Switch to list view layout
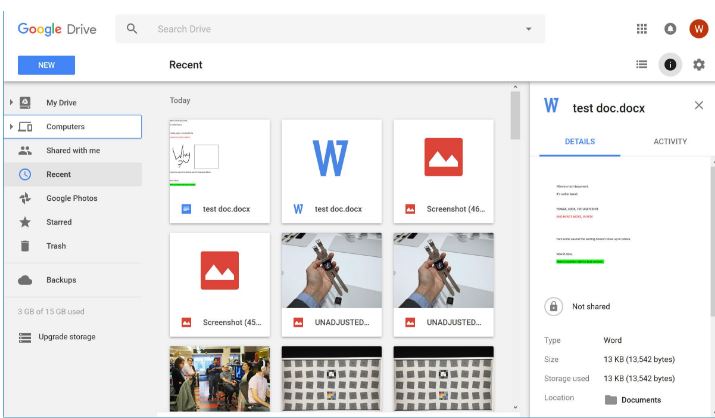This screenshot has height=418, width=715. point(642,64)
